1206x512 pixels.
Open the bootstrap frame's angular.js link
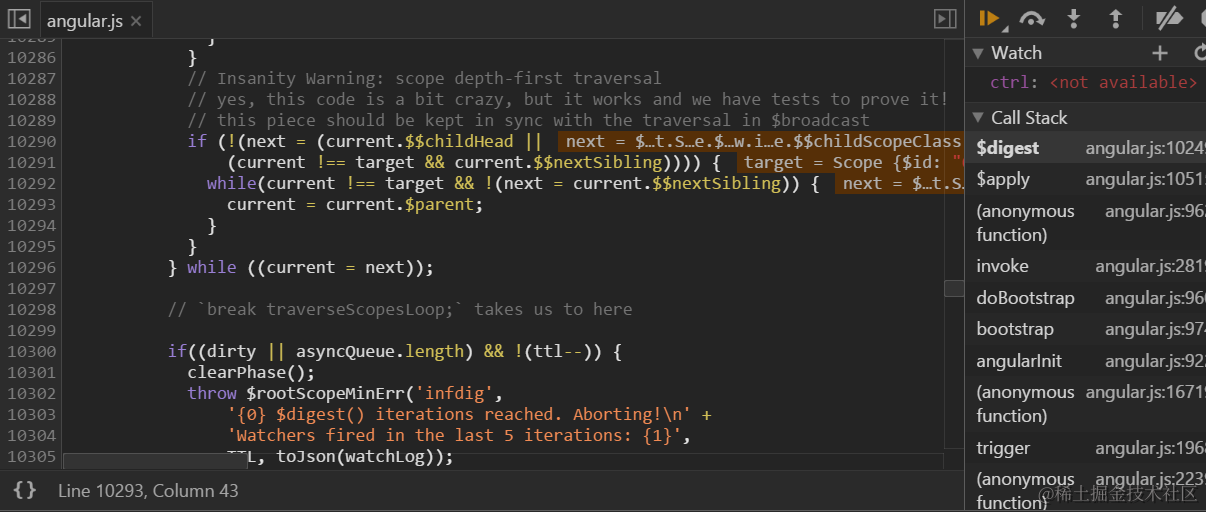(1155, 329)
